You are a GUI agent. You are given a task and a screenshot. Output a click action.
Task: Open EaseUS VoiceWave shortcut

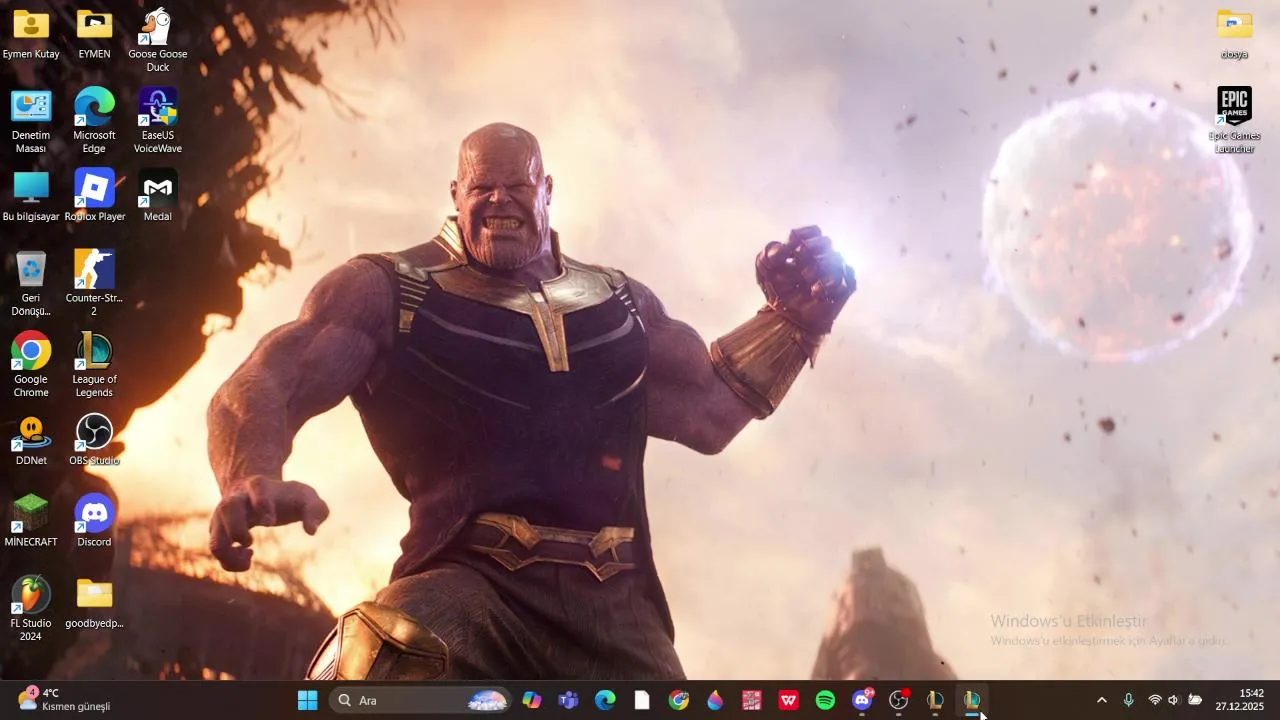coord(157,121)
